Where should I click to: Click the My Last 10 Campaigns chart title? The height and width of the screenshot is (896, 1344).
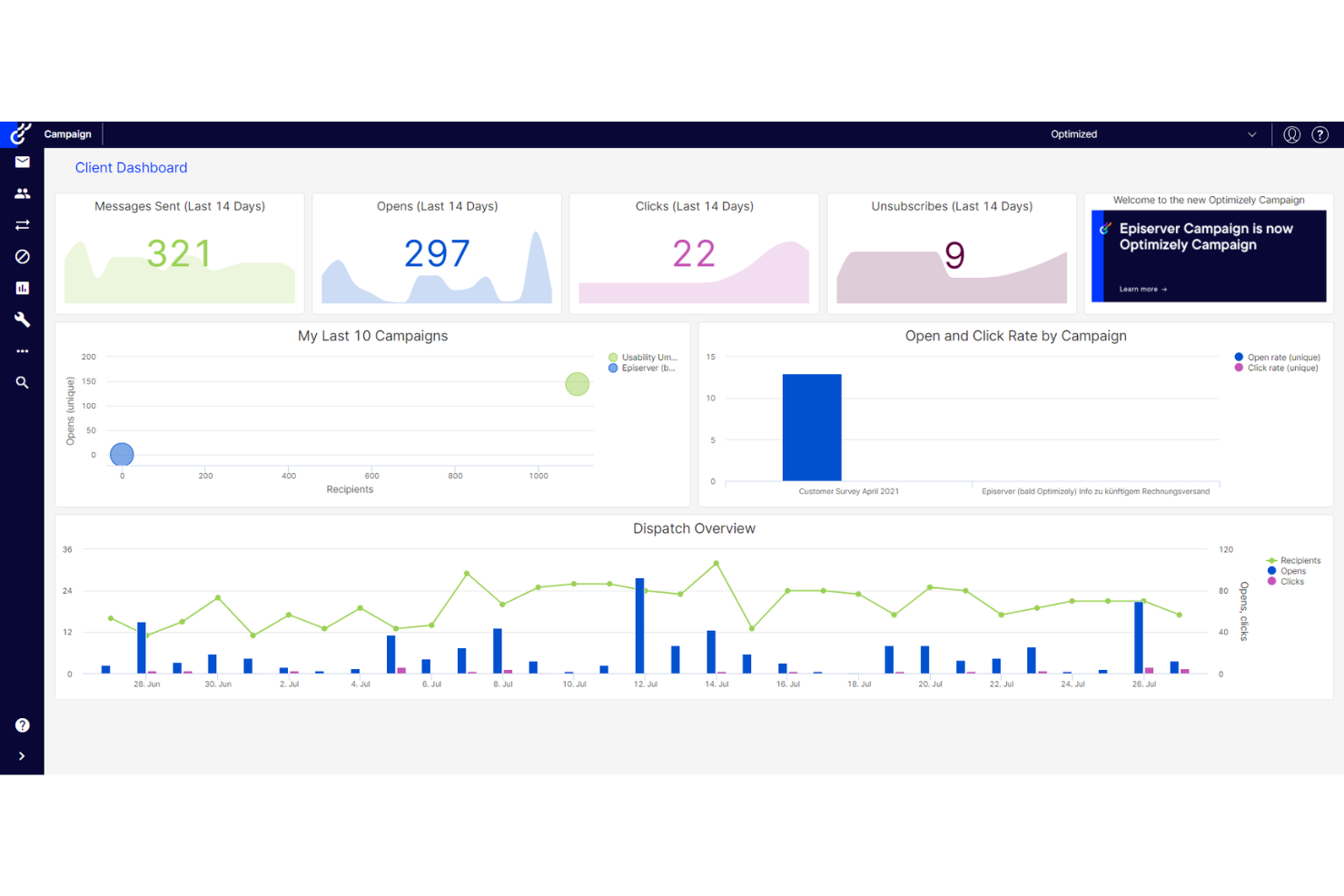pyautogui.click(x=372, y=336)
